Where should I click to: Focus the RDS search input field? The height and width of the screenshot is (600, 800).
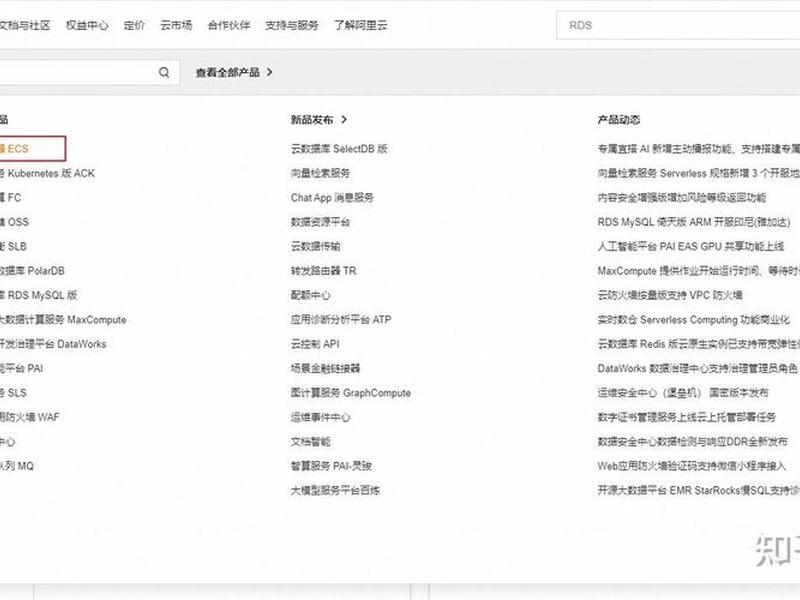click(x=678, y=26)
